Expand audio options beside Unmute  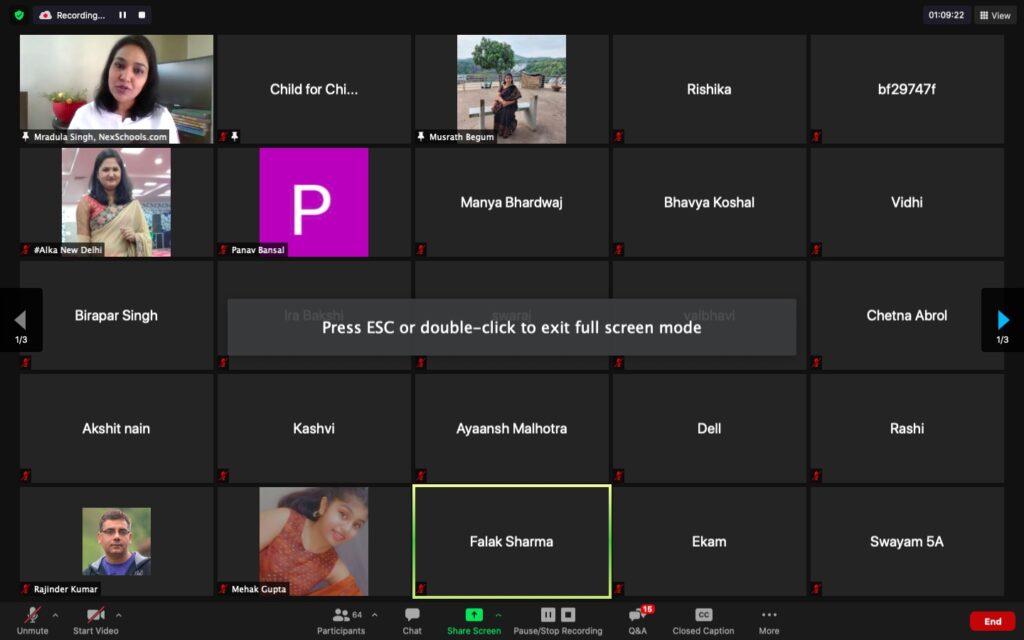55,615
